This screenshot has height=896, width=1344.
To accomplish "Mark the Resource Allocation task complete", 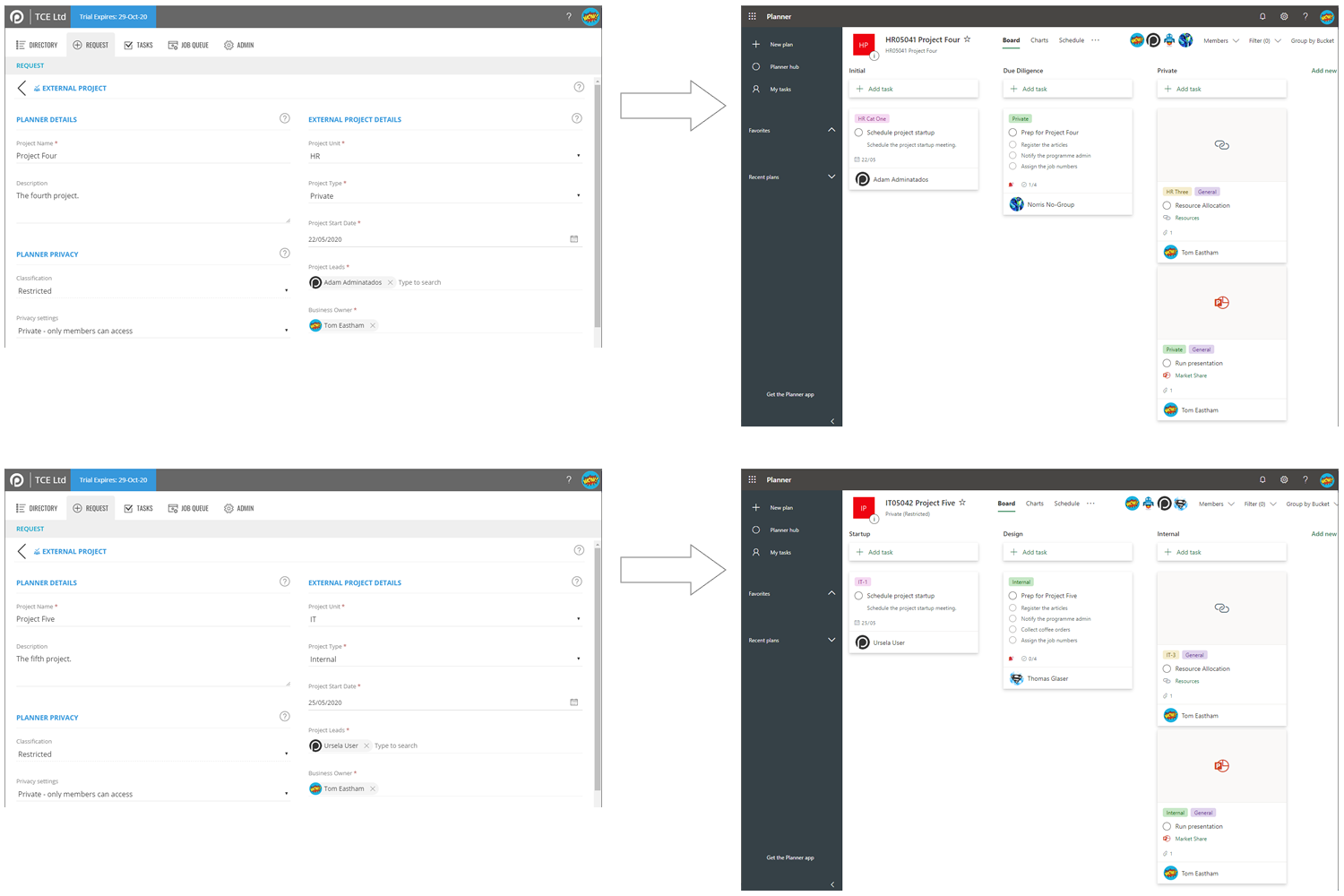I will [x=1166, y=205].
